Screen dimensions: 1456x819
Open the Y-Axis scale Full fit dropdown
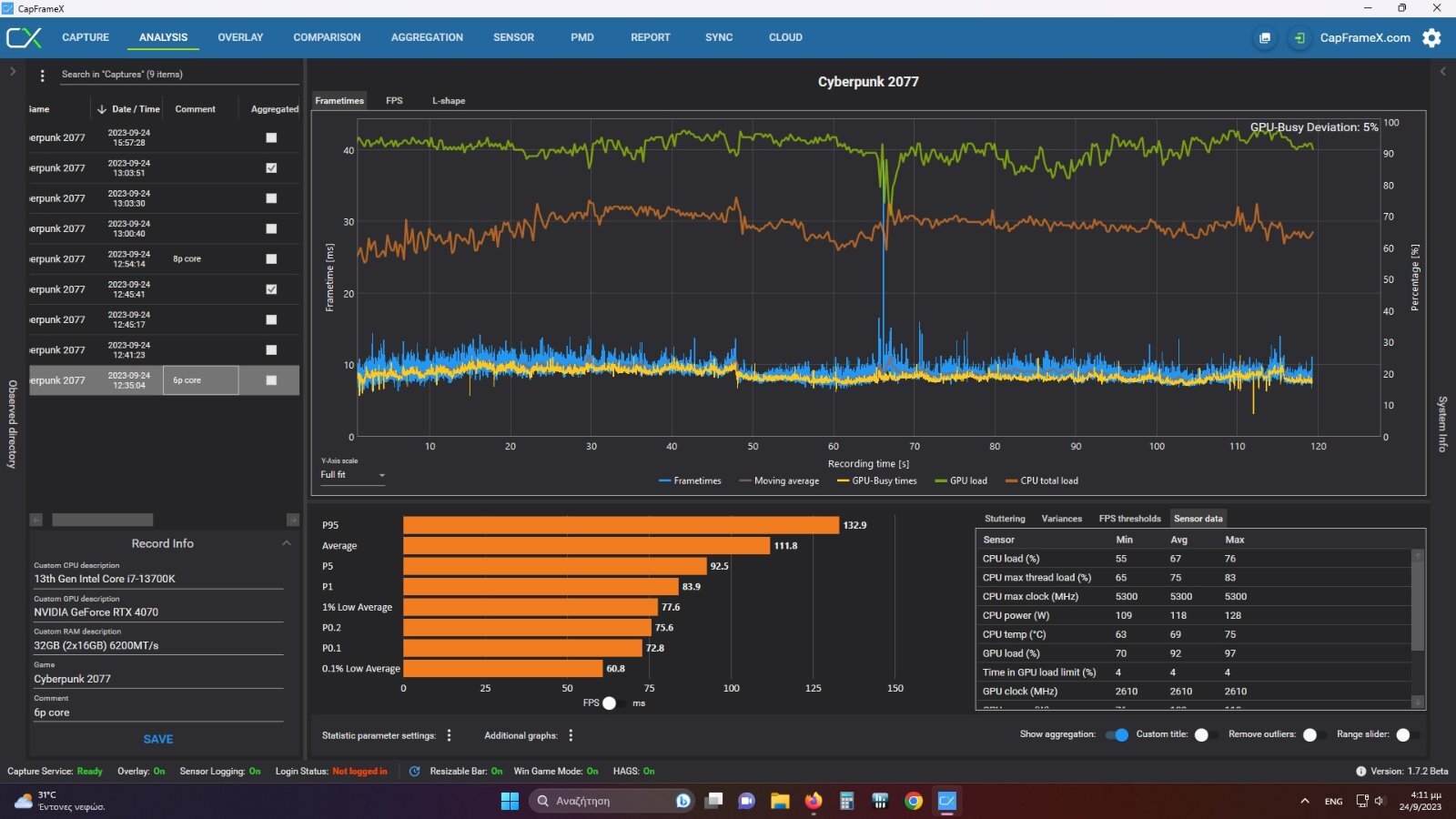(352, 475)
